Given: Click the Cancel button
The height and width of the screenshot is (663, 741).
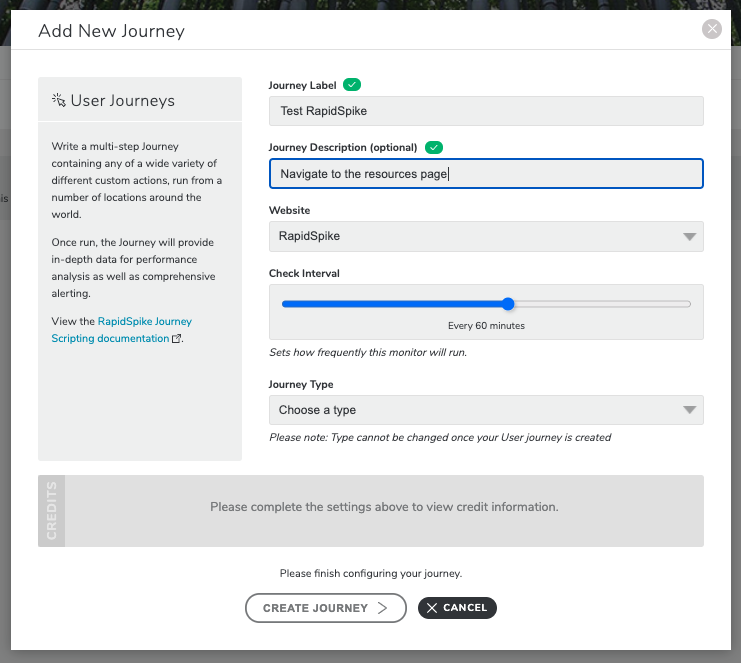Looking at the screenshot, I should point(457,608).
